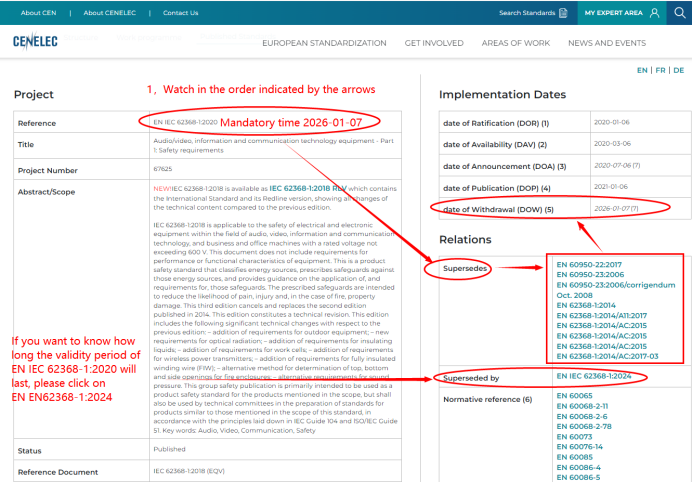This screenshot has width=693, height=482.
Task: Click the CENELEC logo
Action: tap(35, 42)
